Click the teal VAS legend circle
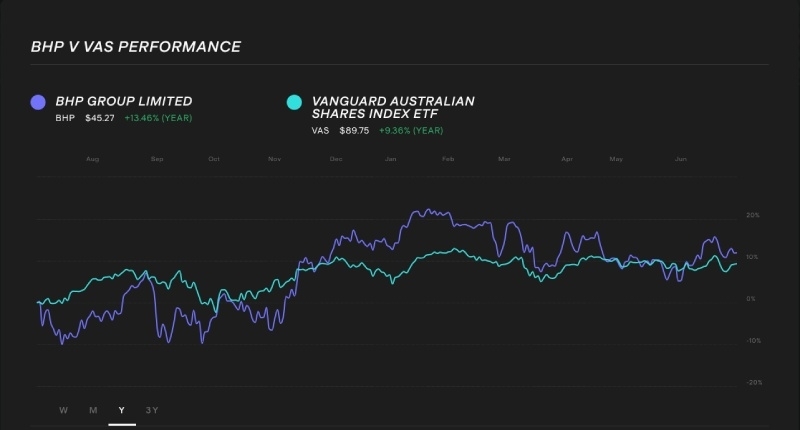 click(x=294, y=102)
